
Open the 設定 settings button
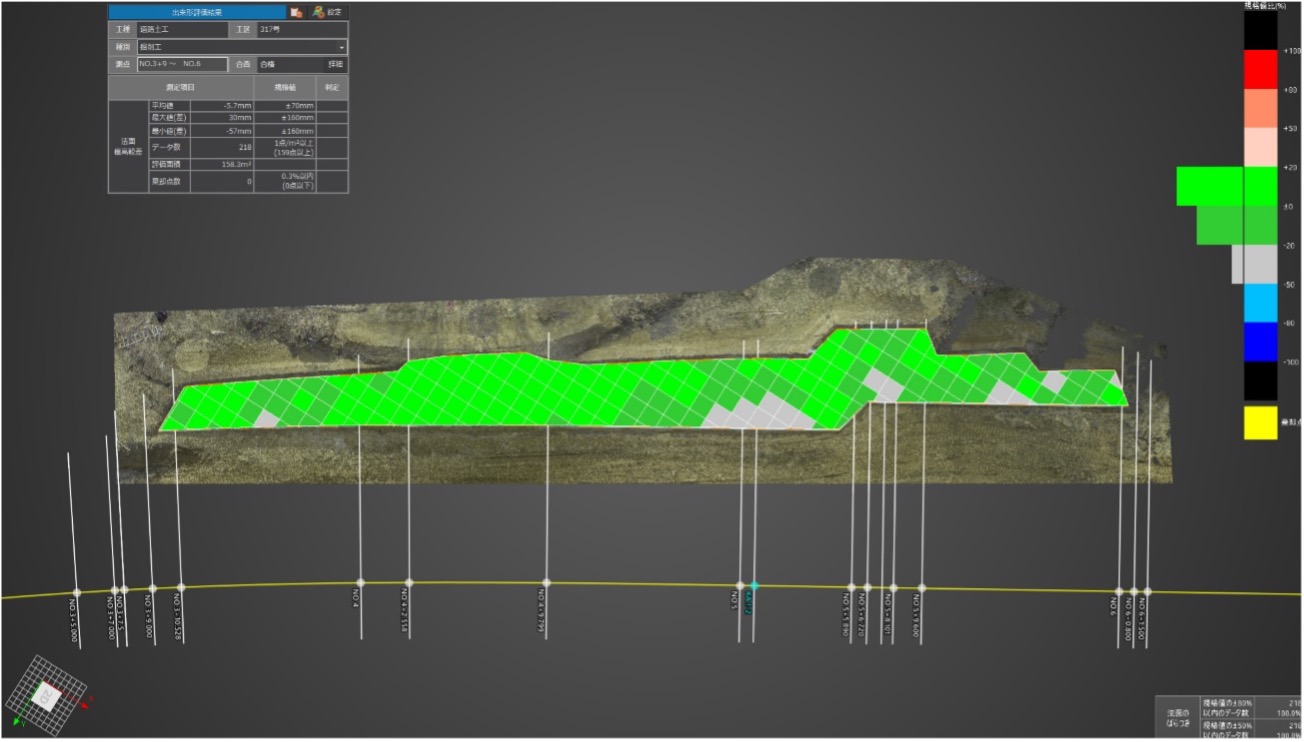327,13
